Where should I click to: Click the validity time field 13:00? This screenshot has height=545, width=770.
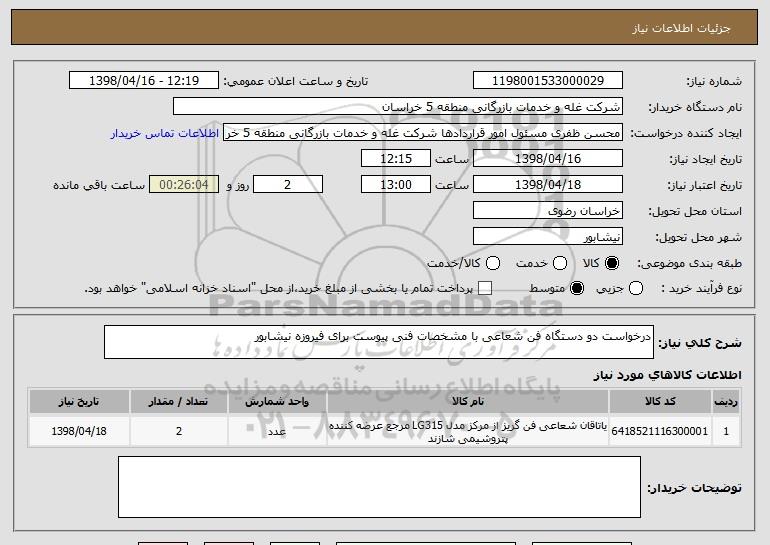396,185
